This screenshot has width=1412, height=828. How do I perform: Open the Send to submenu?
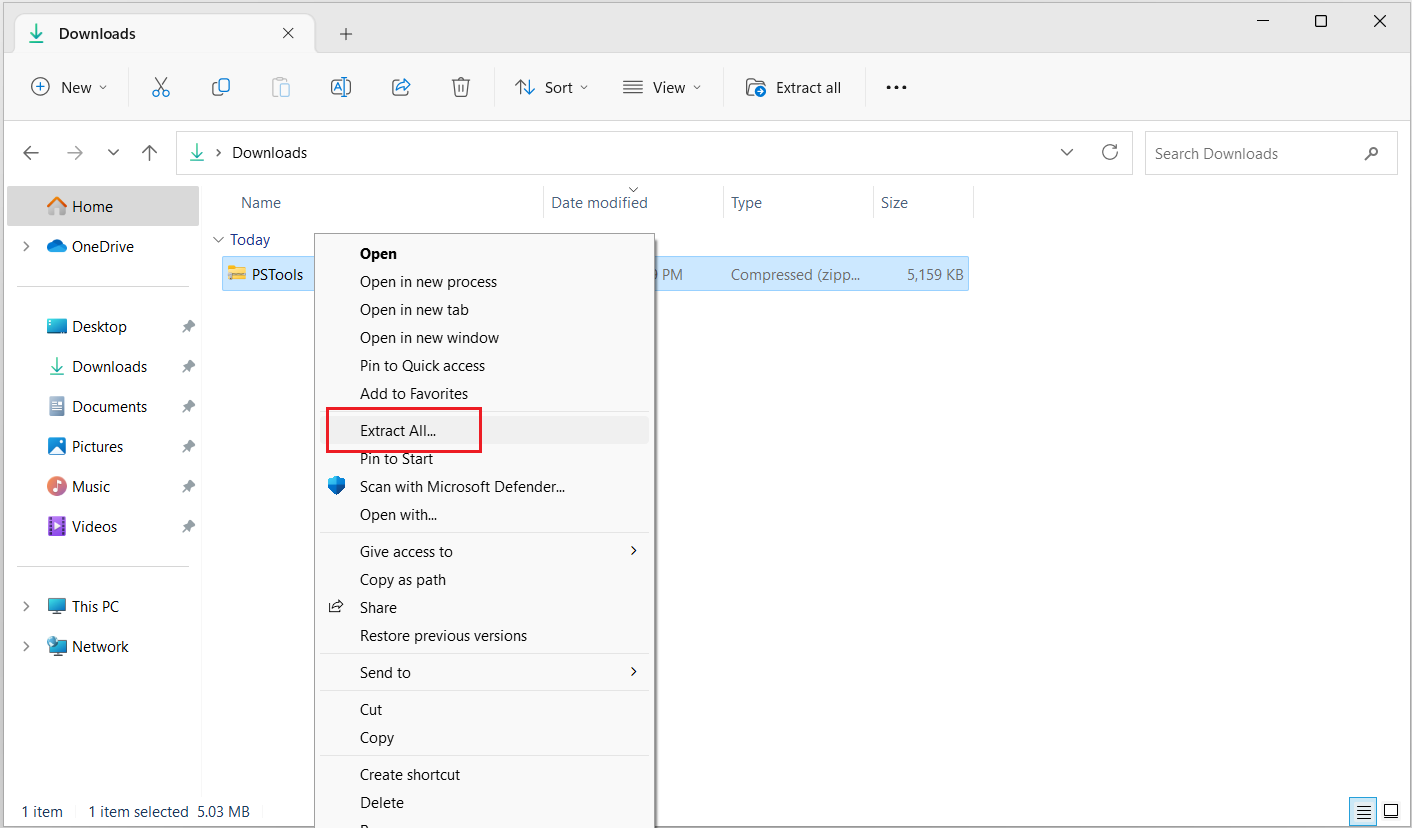484,673
